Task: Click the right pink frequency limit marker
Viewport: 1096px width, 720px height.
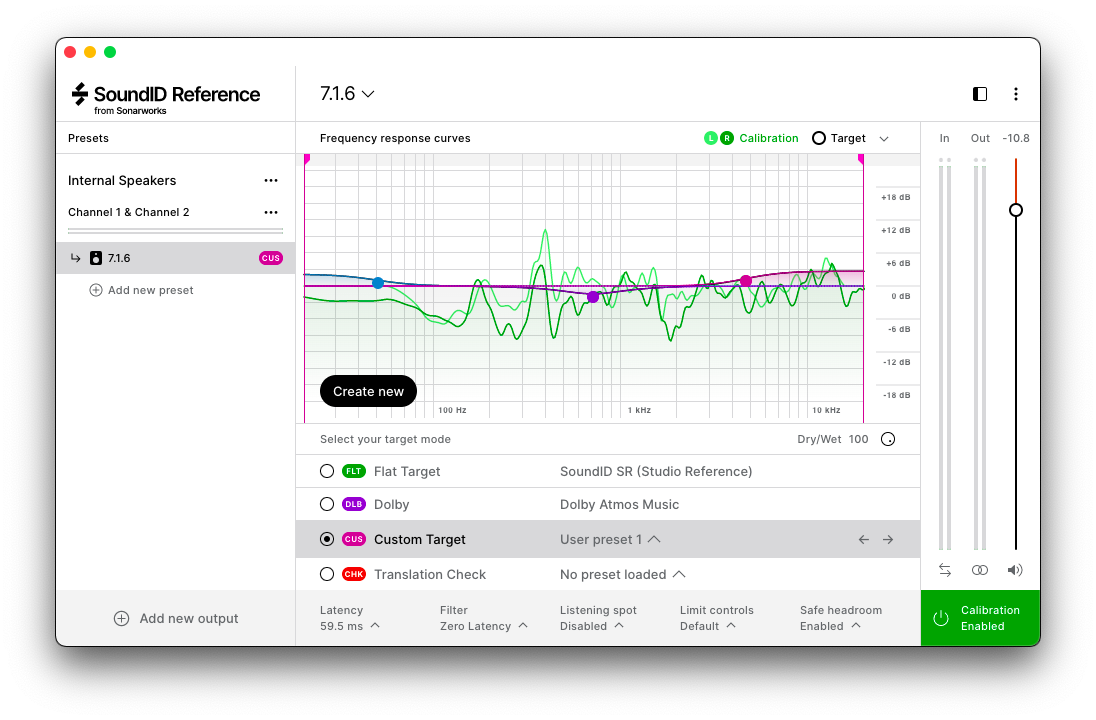Action: point(861,160)
